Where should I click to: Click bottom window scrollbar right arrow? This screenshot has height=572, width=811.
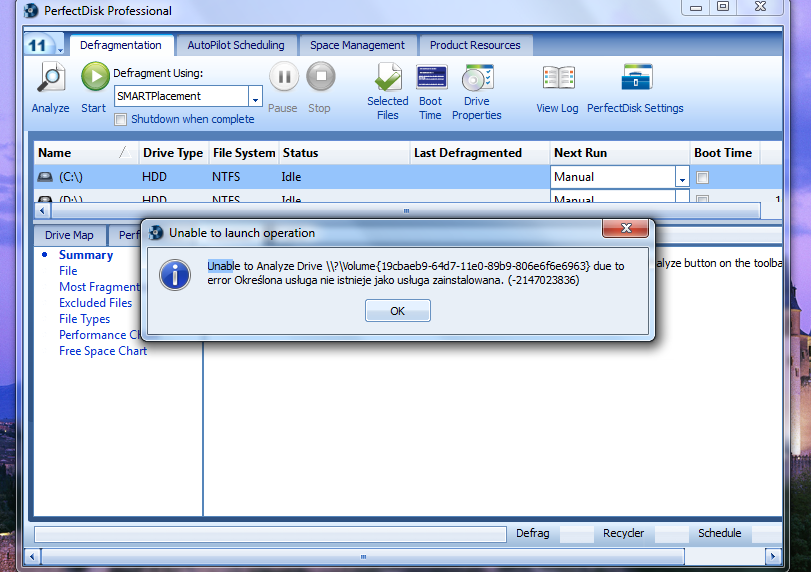[773, 556]
